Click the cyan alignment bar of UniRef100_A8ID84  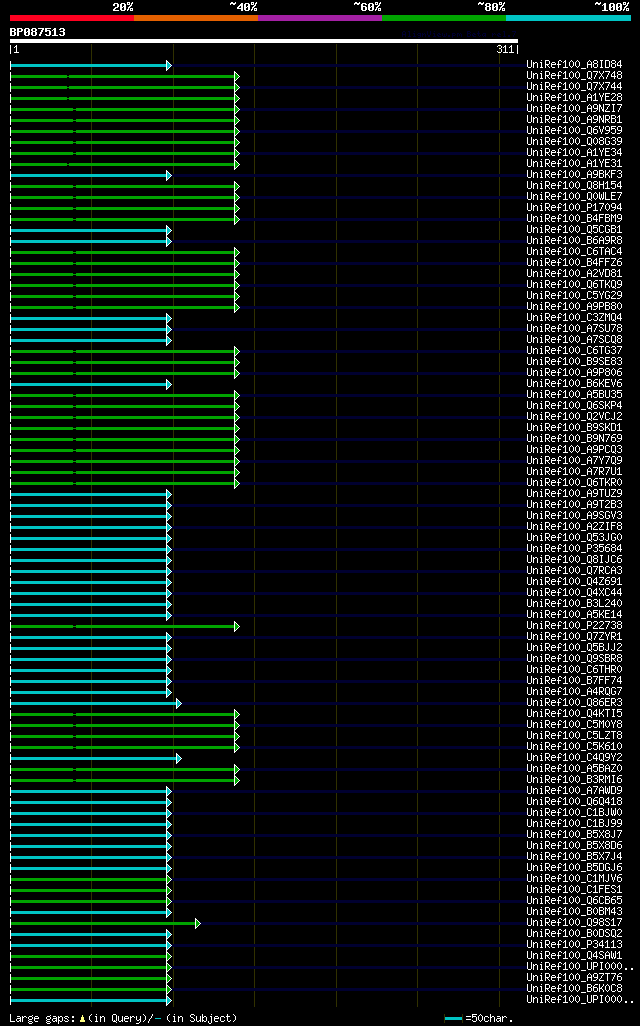91,65
